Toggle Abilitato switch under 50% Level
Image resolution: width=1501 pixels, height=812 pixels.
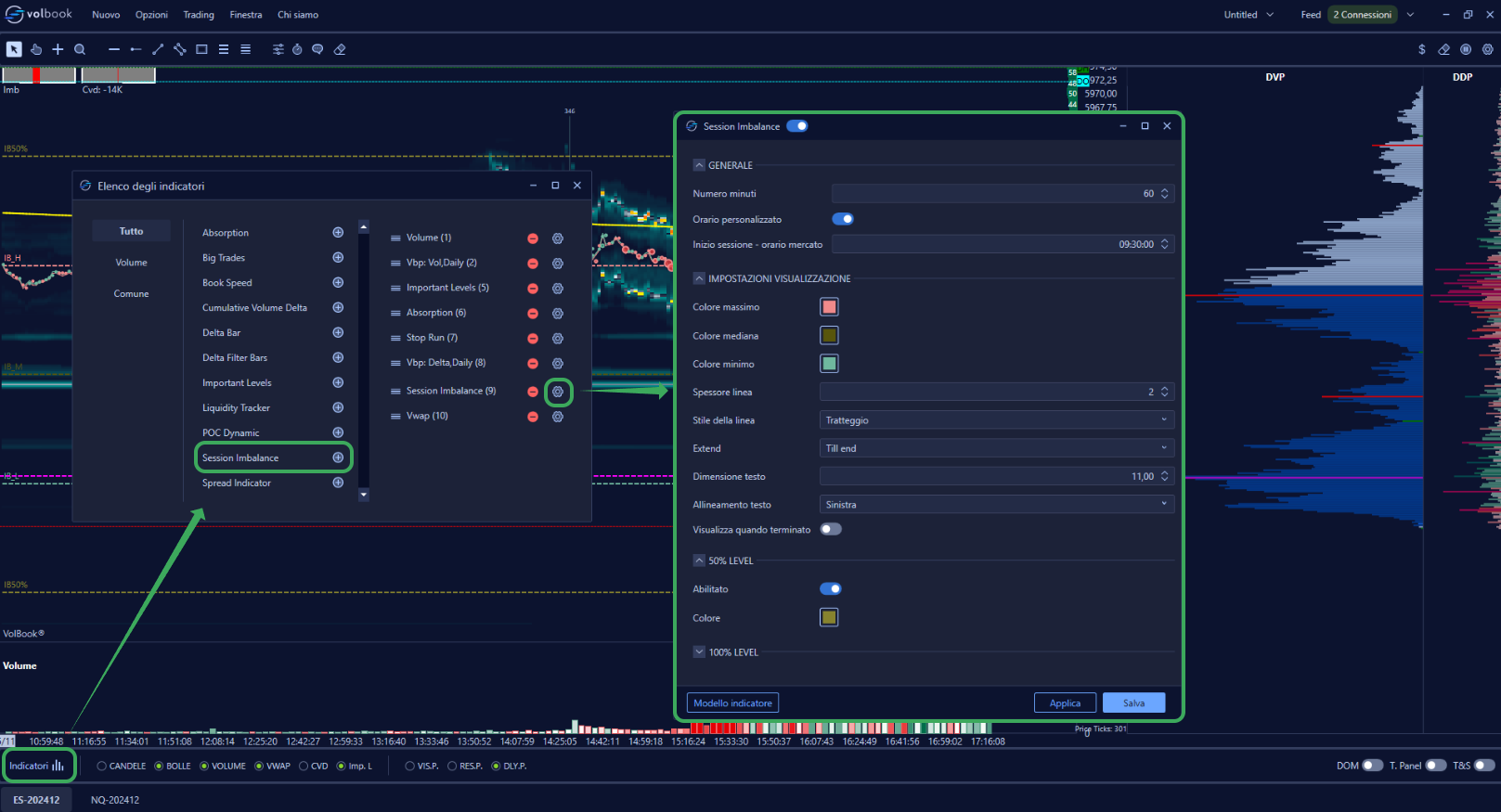coord(831,588)
